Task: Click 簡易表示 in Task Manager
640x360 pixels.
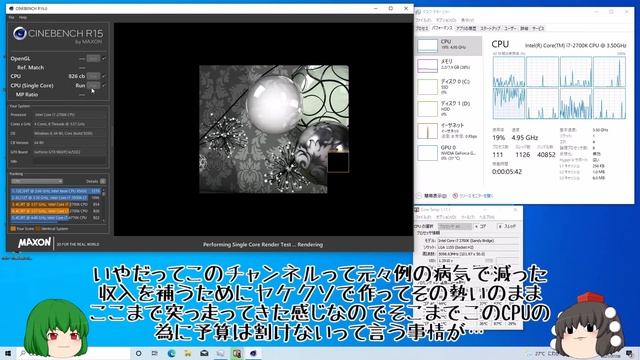Action: [x=432, y=196]
